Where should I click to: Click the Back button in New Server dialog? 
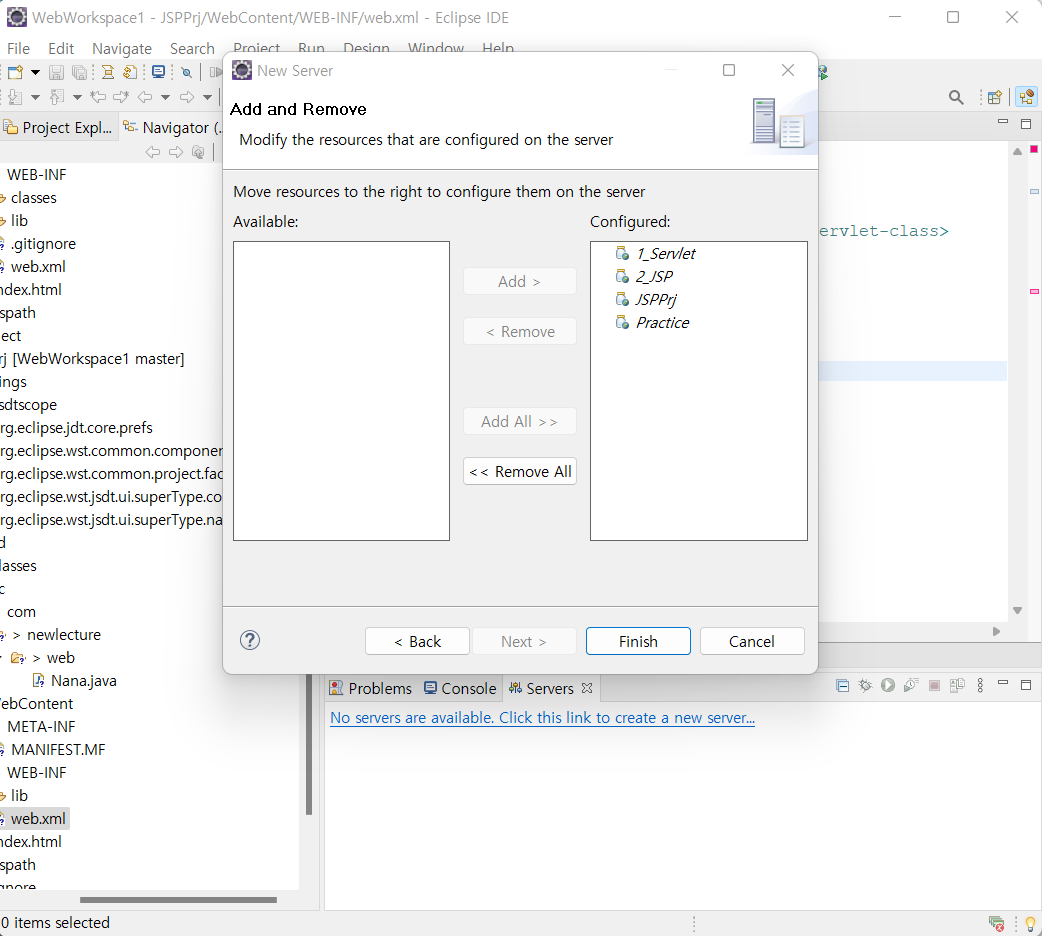point(417,641)
